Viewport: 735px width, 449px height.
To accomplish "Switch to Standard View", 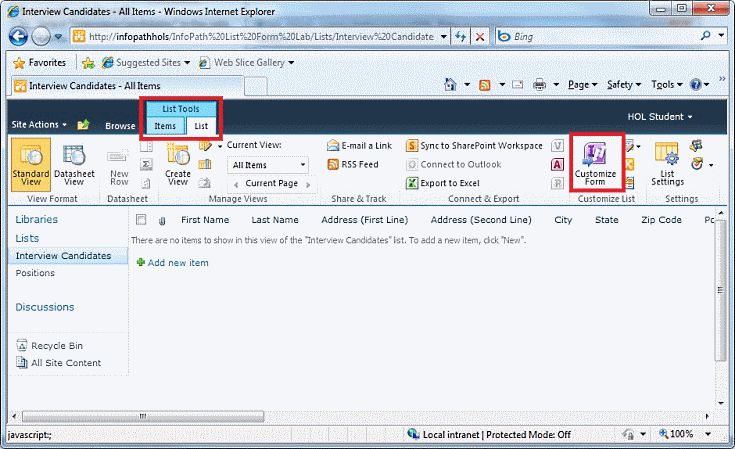I will point(31,164).
